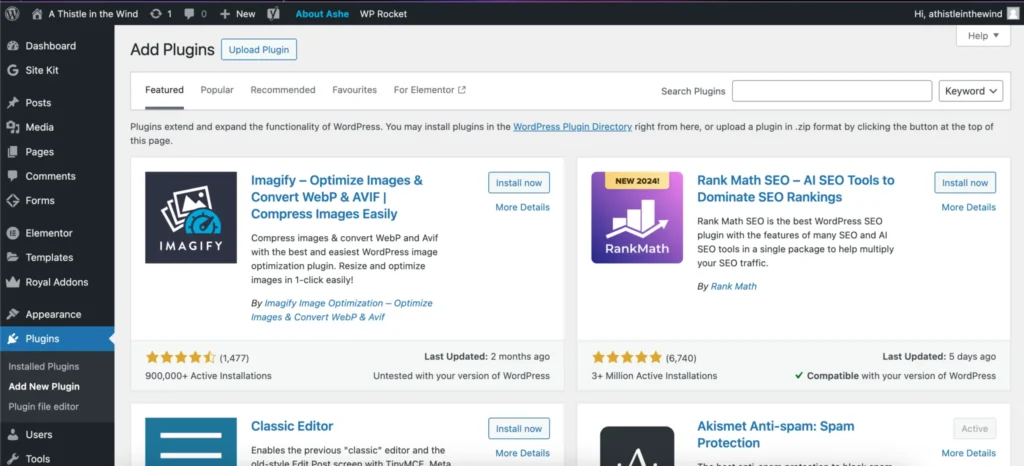Open Dashboard from the sidebar
Screen dimensions: 1024x466
pyautogui.click(x=50, y=46)
